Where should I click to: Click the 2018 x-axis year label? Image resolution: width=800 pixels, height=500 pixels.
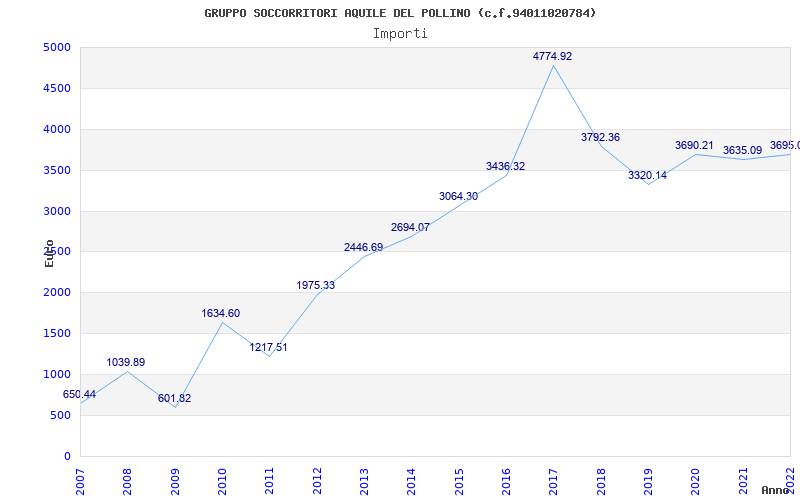601,482
